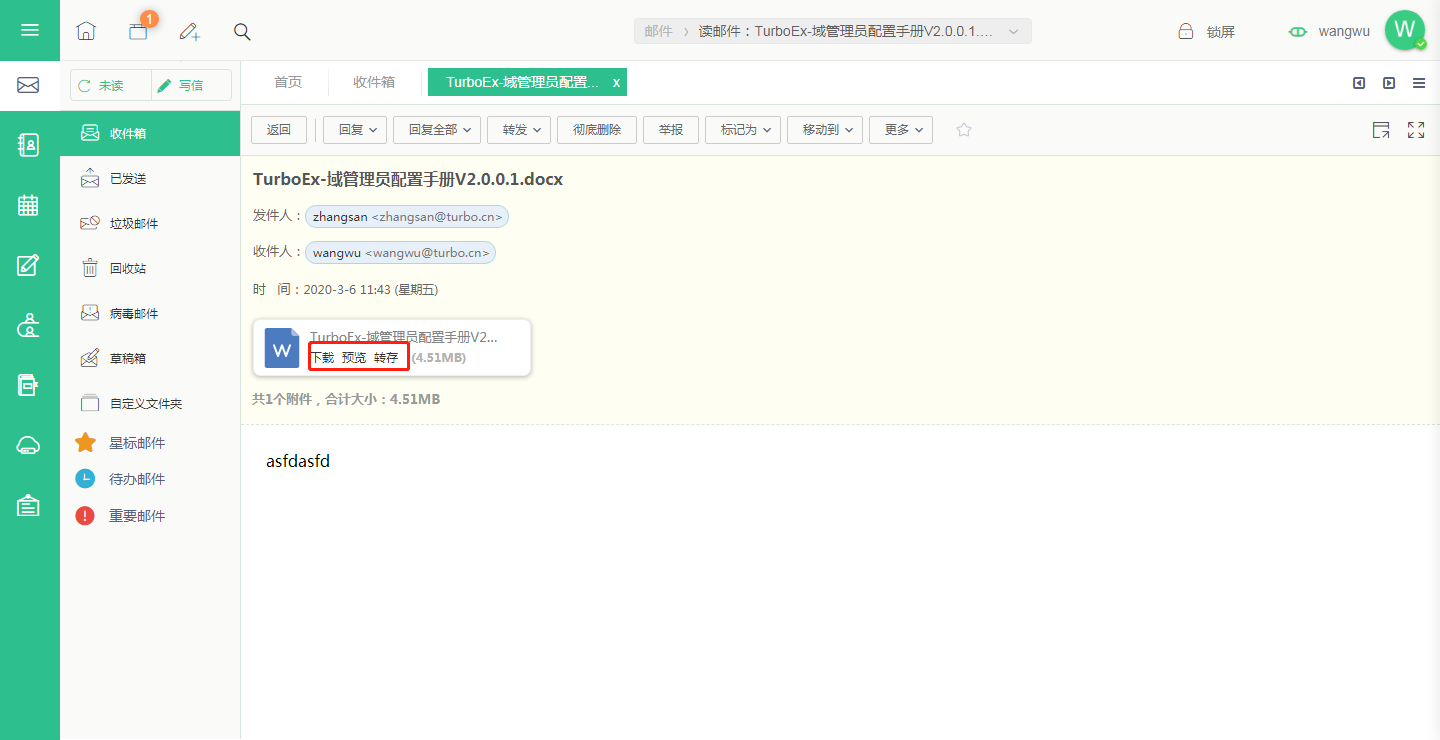1440x740 pixels.
Task: Open search with the magnifier icon
Action: (242, 31)
